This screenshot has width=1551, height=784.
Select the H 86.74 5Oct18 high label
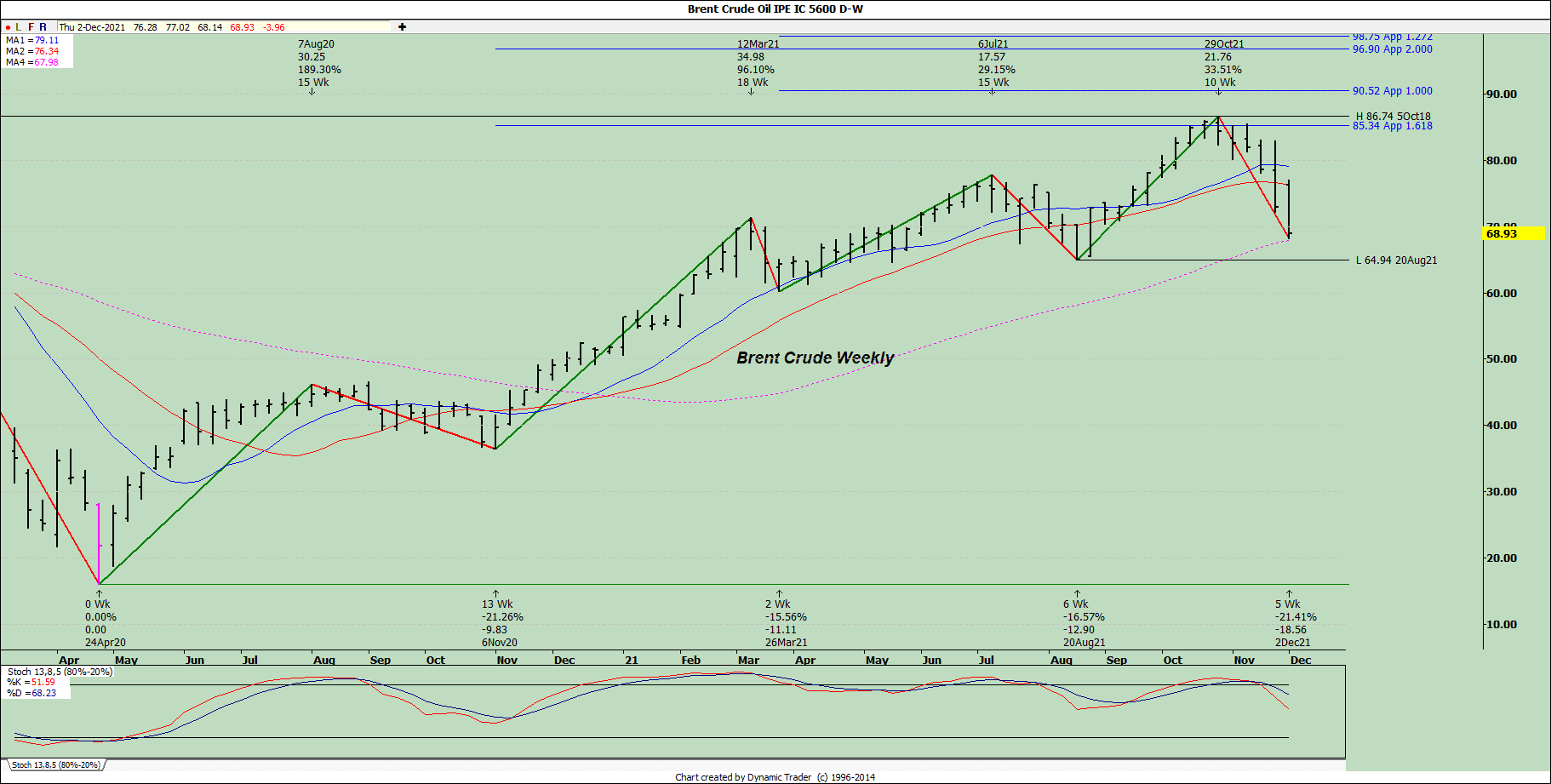(1393, 117)
